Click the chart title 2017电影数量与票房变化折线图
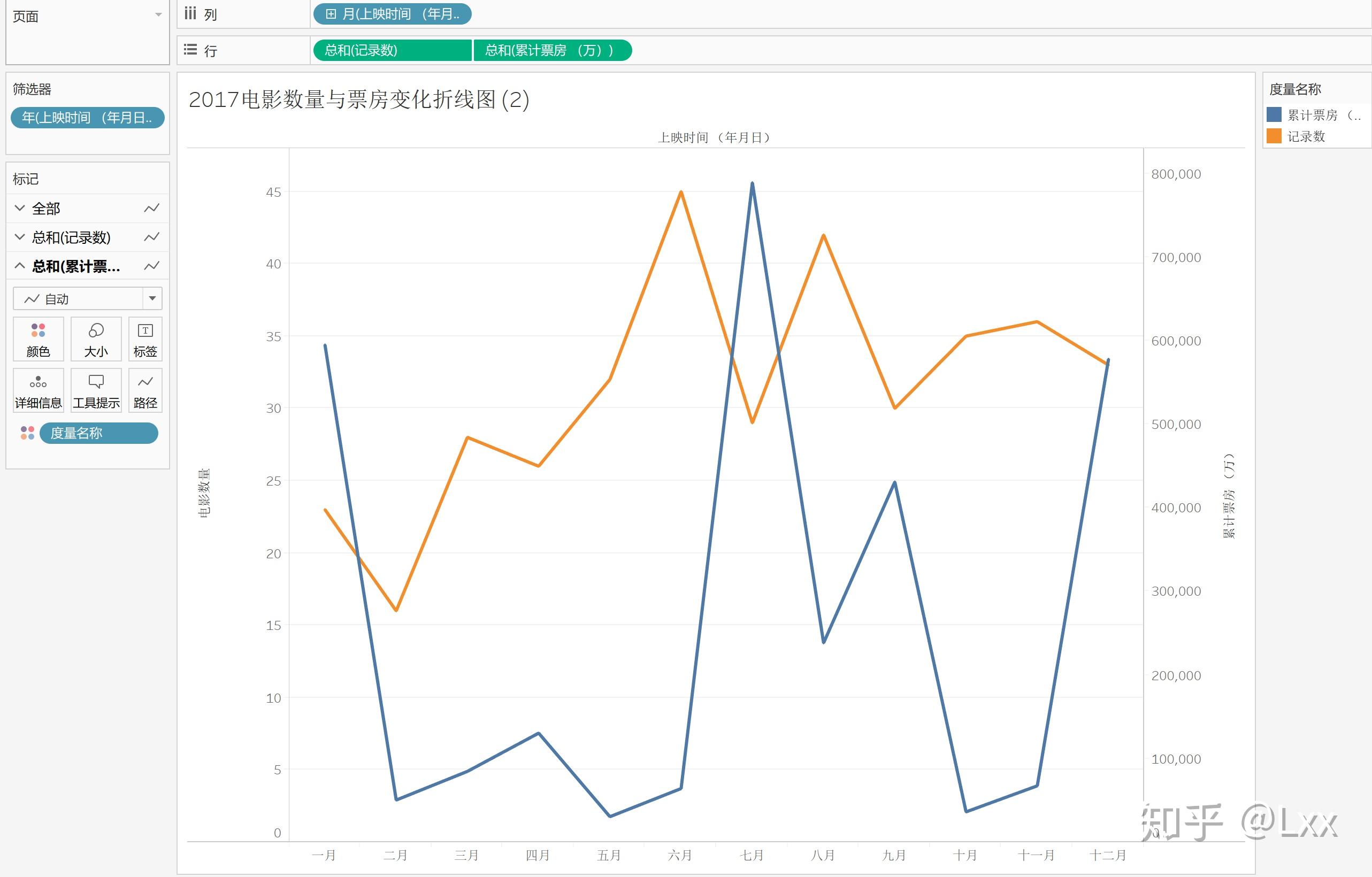 (358, 99)
